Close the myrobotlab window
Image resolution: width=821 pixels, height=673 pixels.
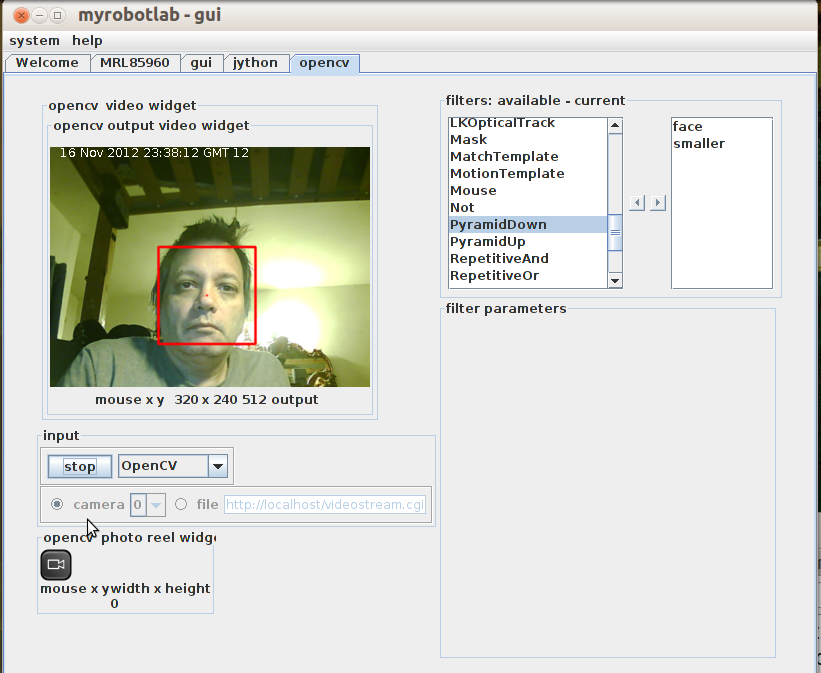pyautogui.click(x=21, y=15)
